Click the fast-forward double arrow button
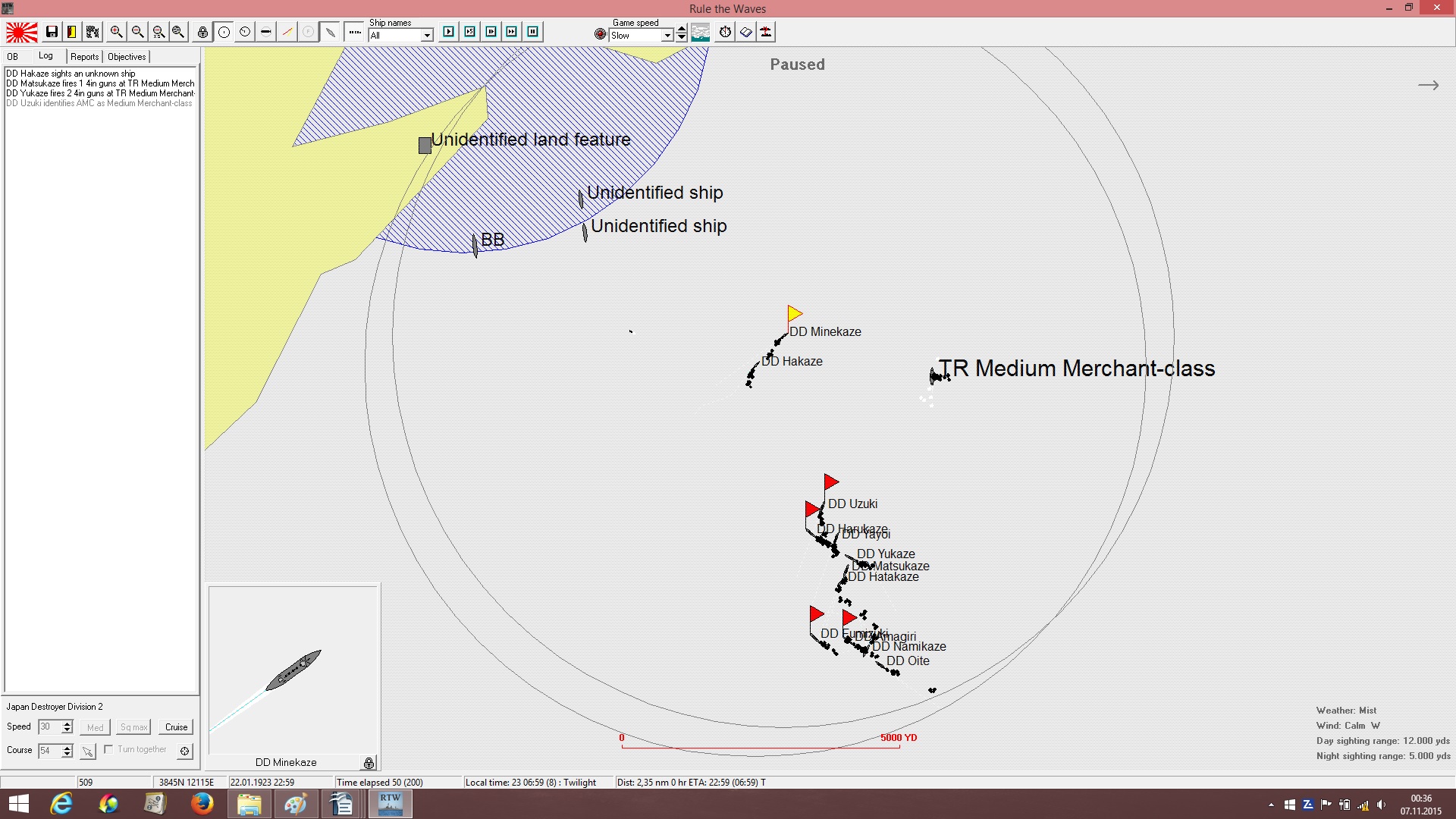This screenshot has width=1456, height=819. pos(512,32)
